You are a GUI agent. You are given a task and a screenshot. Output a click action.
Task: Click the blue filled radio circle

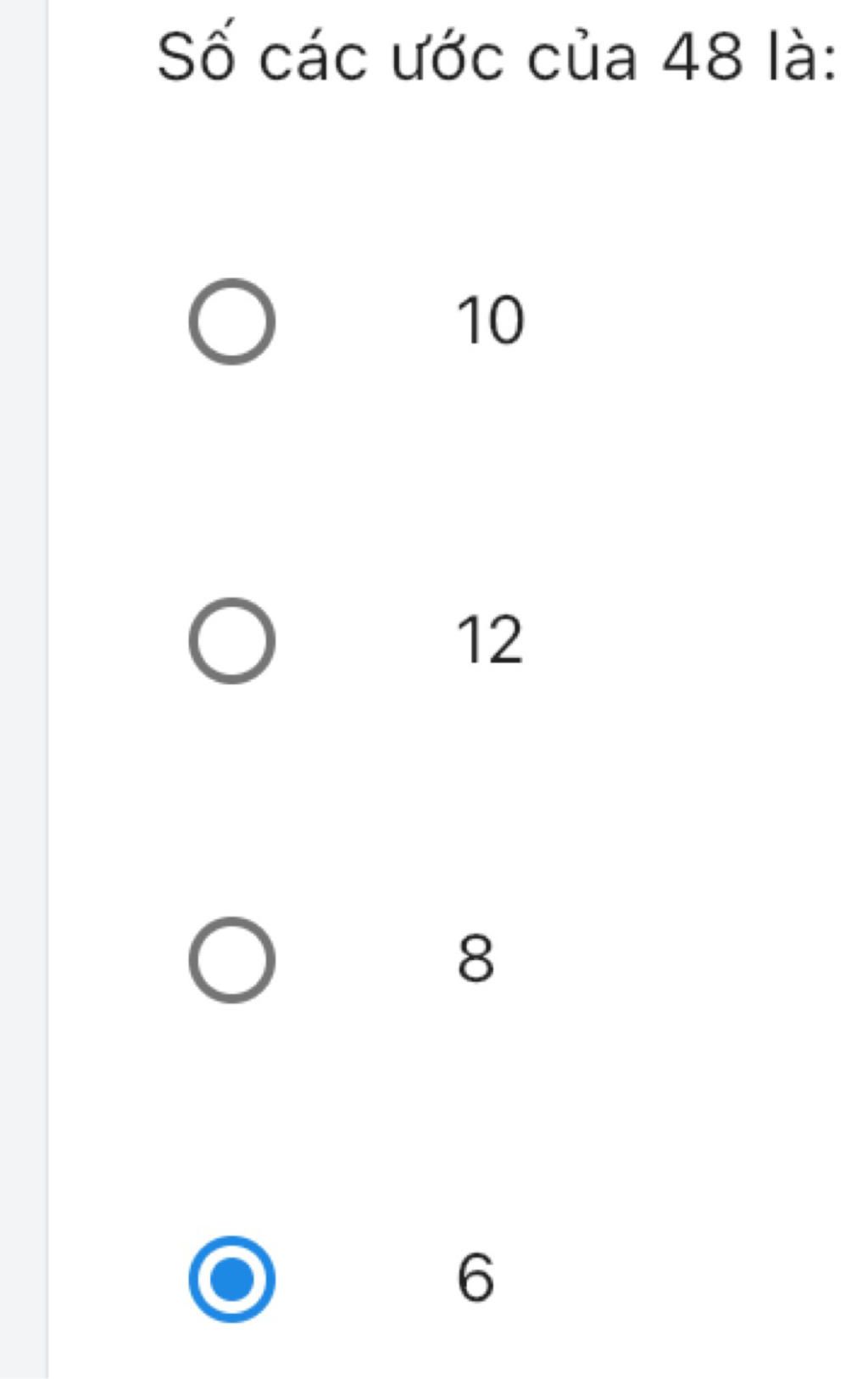point(231,1278)
